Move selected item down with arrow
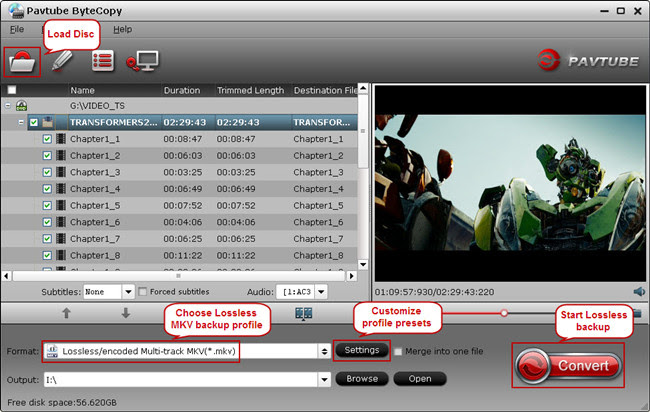The width and height of the screenshot is (650, 412). click(x=126, y=313)
